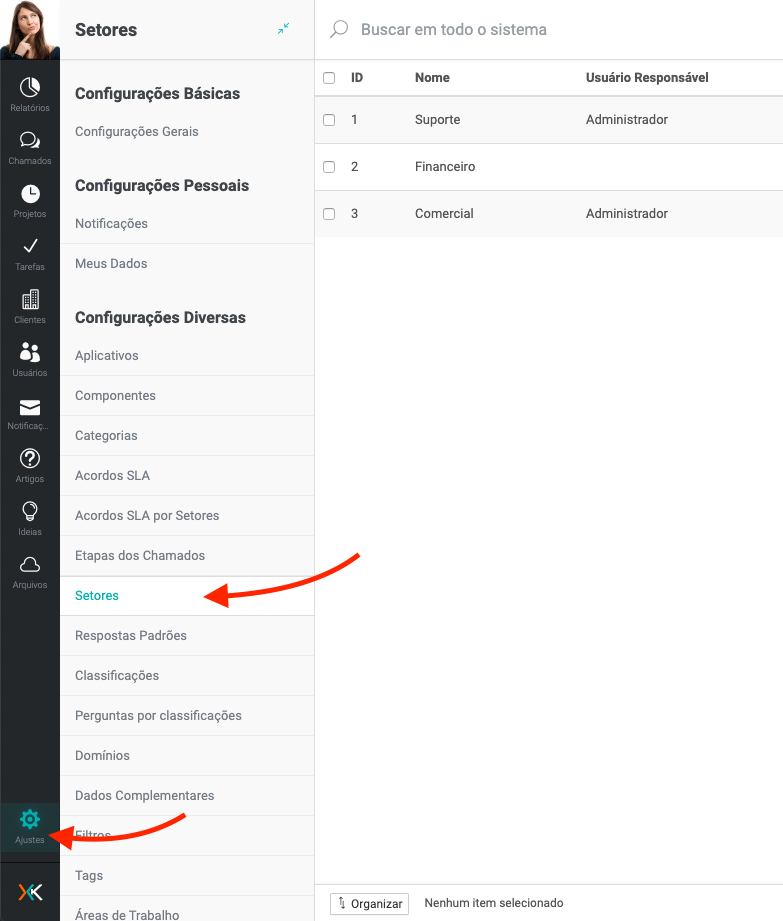
Task: Go to Projetos clock icon
Action: click(x=30, y=193)
